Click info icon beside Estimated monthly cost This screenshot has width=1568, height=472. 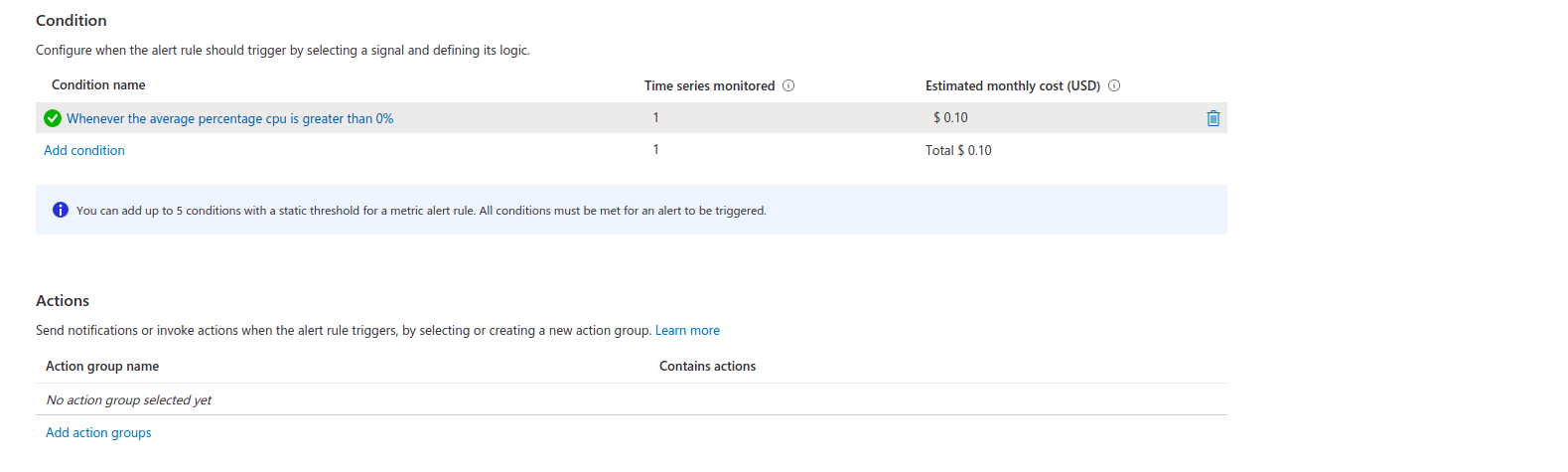coord(1114,85)
